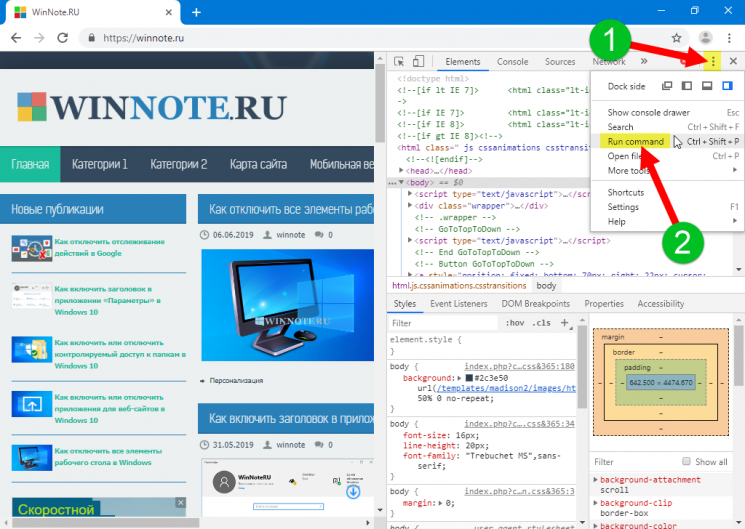Click the DevTools customize three-dot icon
The image size is (745, 529).
[713, 61]
